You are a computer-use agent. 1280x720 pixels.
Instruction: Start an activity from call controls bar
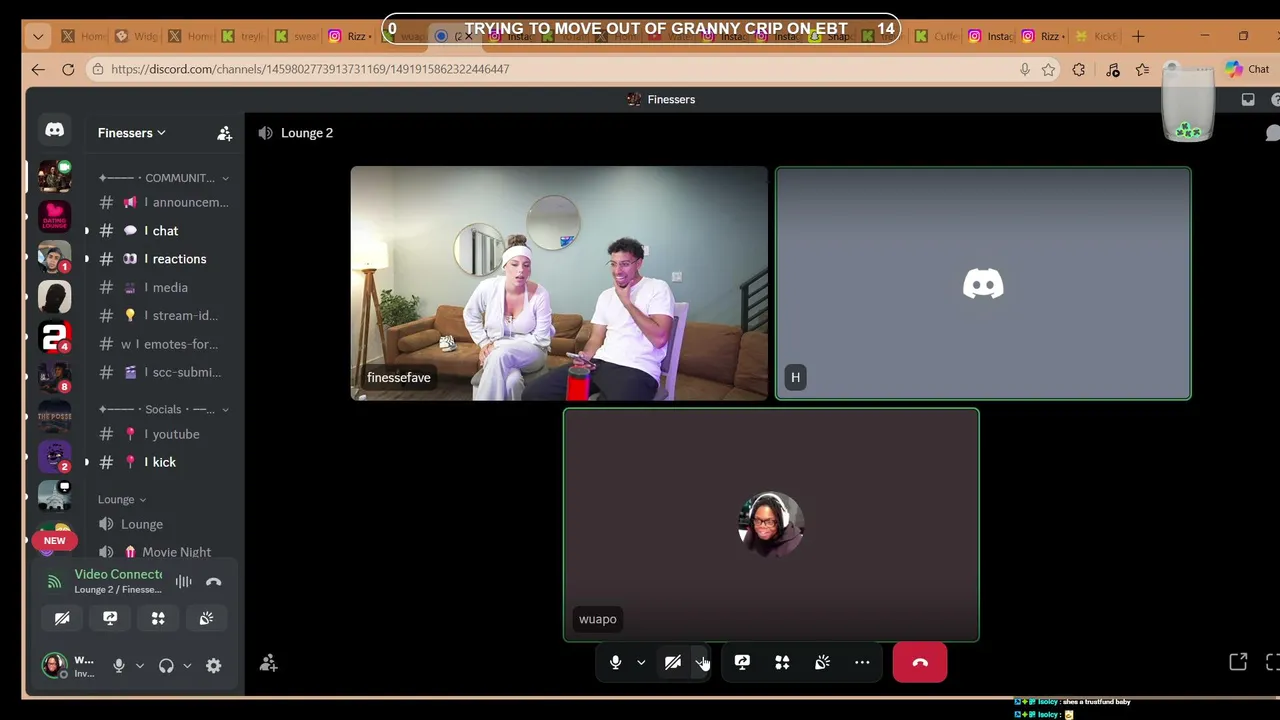[x=782, y=662]
